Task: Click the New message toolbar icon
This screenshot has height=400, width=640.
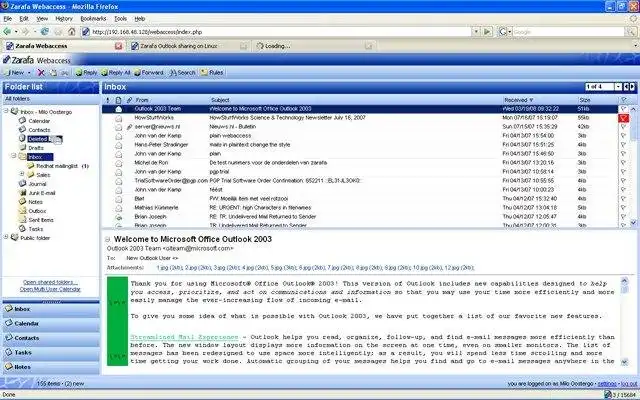Action: [14, 73]
